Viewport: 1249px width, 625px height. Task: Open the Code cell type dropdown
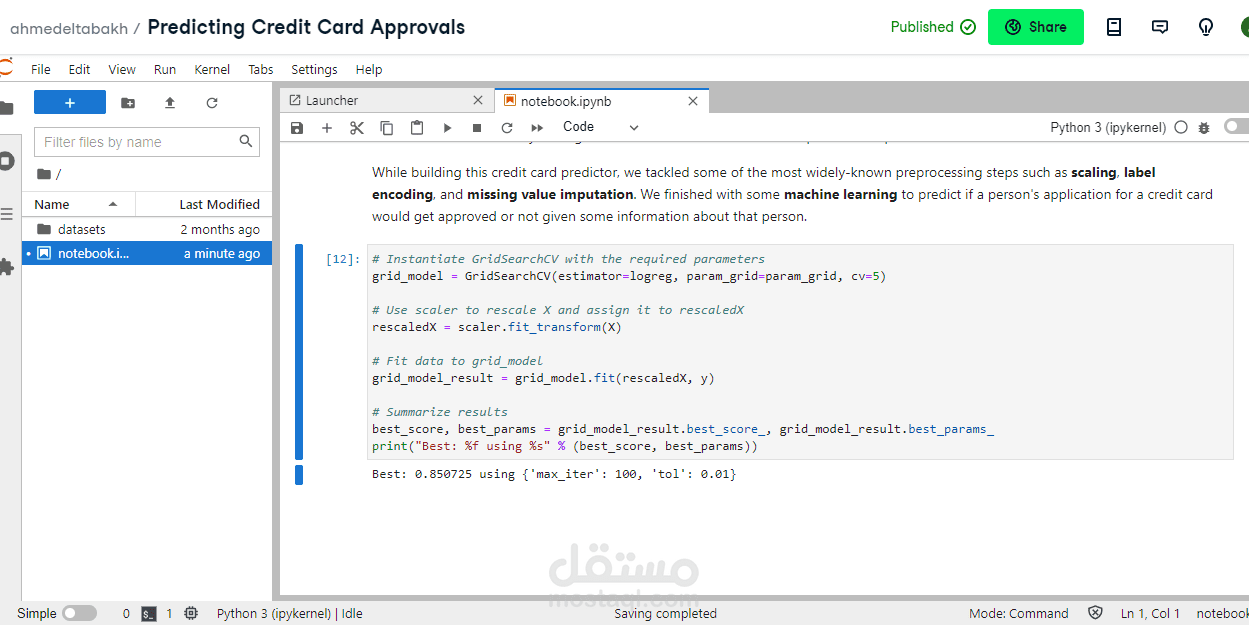[x=600, y=127]
